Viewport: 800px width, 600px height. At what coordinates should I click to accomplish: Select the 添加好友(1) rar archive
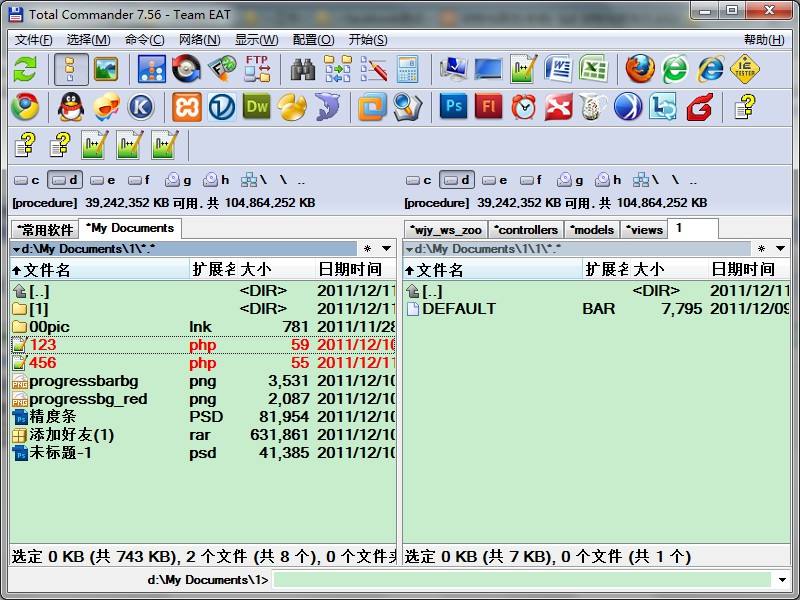click(x=203, y=435)
